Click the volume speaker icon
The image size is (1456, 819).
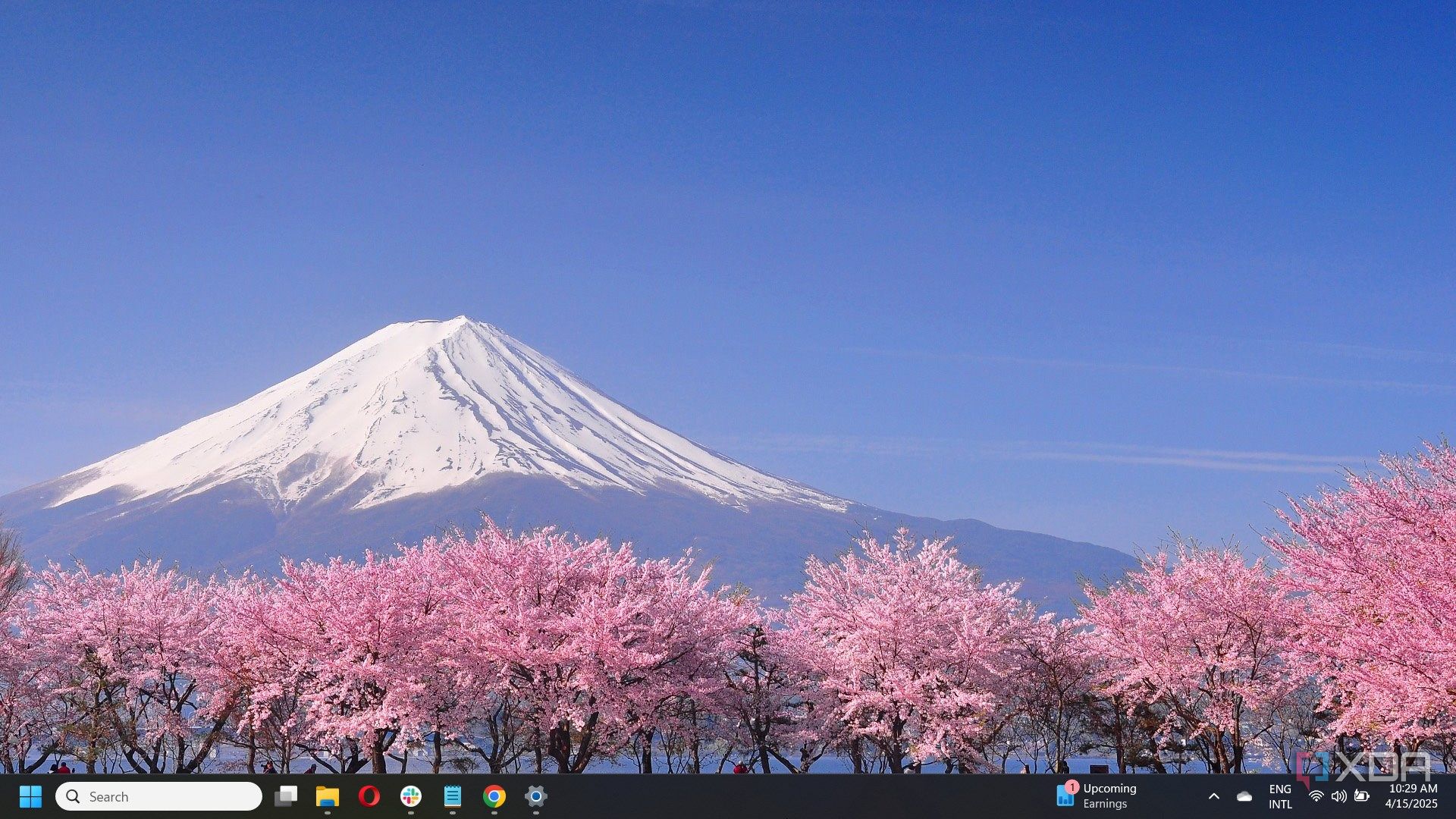pos(1339,796)
